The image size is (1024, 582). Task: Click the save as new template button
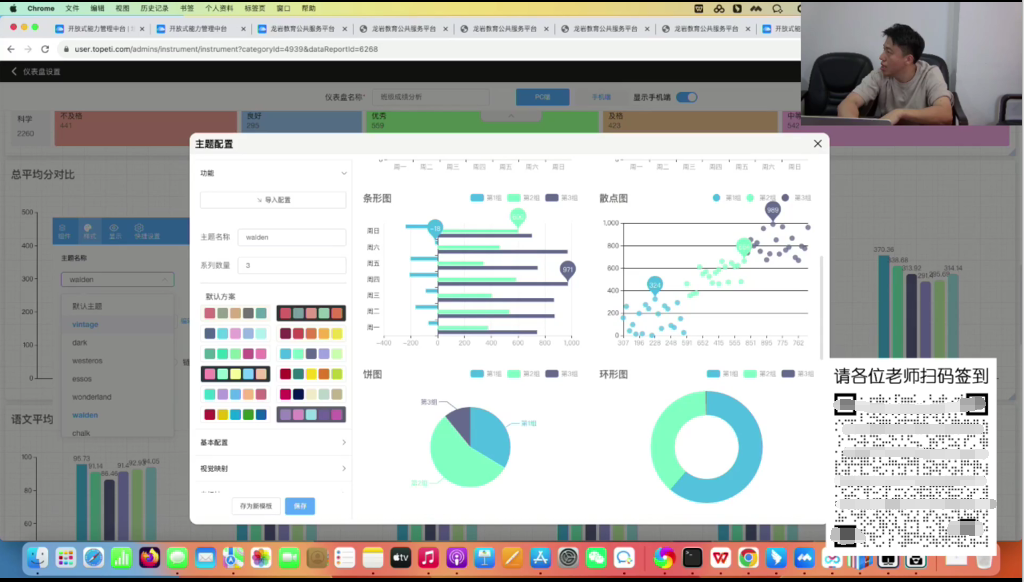pos(256,506)
